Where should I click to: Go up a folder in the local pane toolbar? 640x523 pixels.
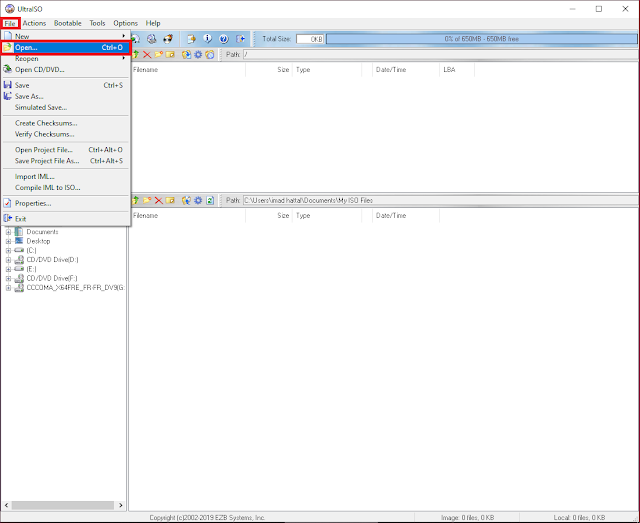(136, 200)
